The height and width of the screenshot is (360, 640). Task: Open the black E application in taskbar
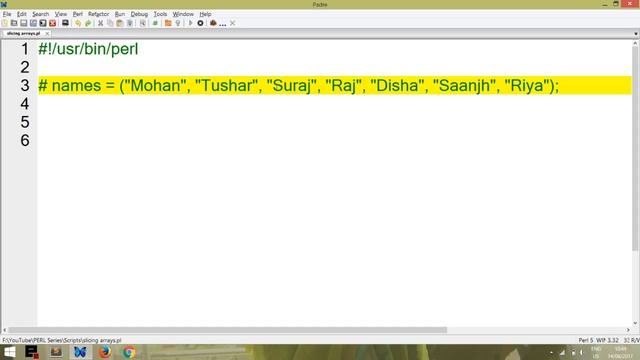coord(32,352)
